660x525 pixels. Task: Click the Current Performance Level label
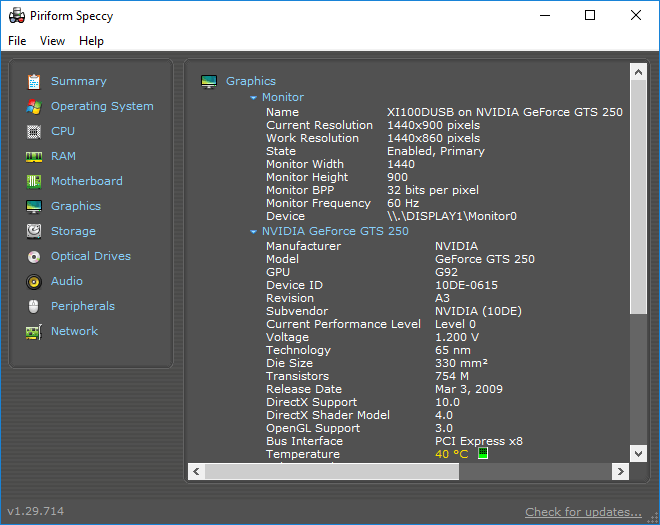point(343,324)
